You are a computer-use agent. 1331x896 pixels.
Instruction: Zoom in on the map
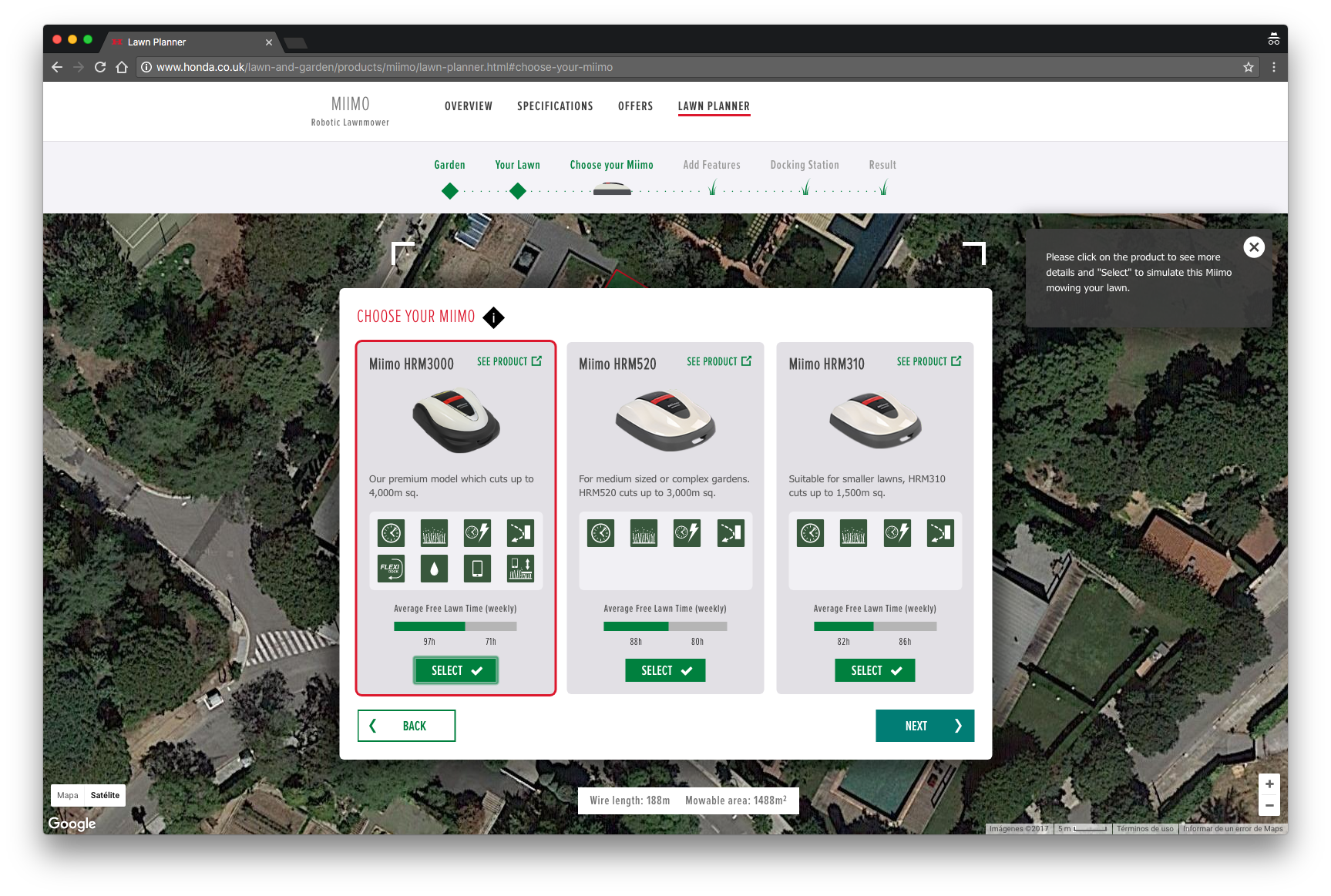click(x=1269, y=784)
